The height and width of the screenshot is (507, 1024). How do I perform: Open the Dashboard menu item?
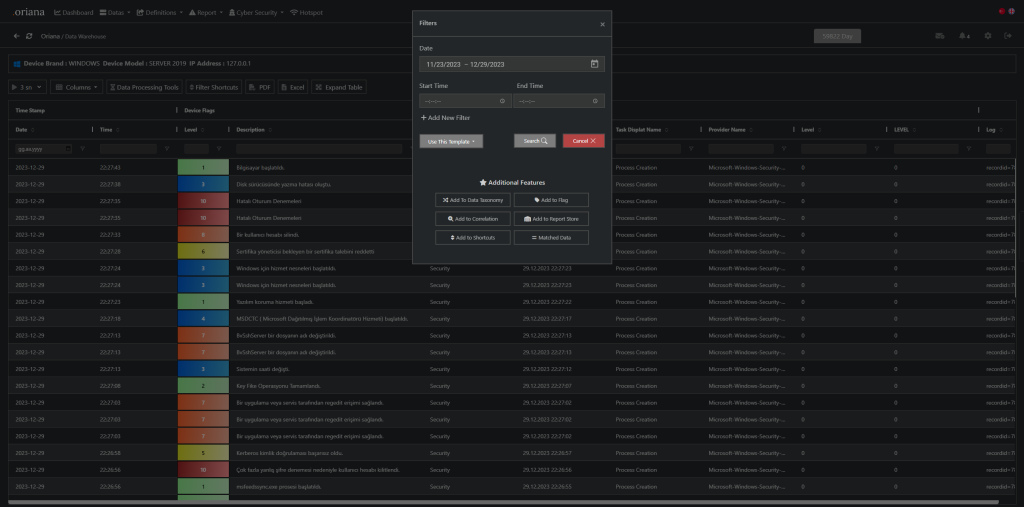coord(73,12)
